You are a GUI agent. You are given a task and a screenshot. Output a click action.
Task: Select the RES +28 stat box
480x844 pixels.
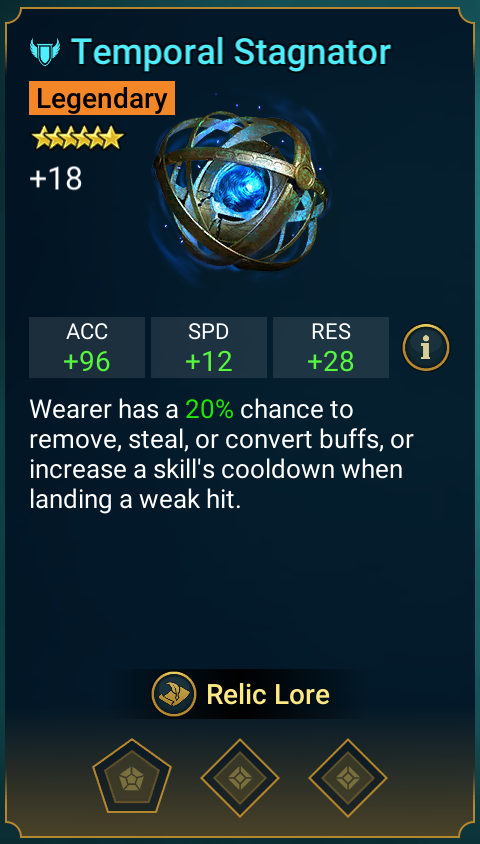click(331, 347)
